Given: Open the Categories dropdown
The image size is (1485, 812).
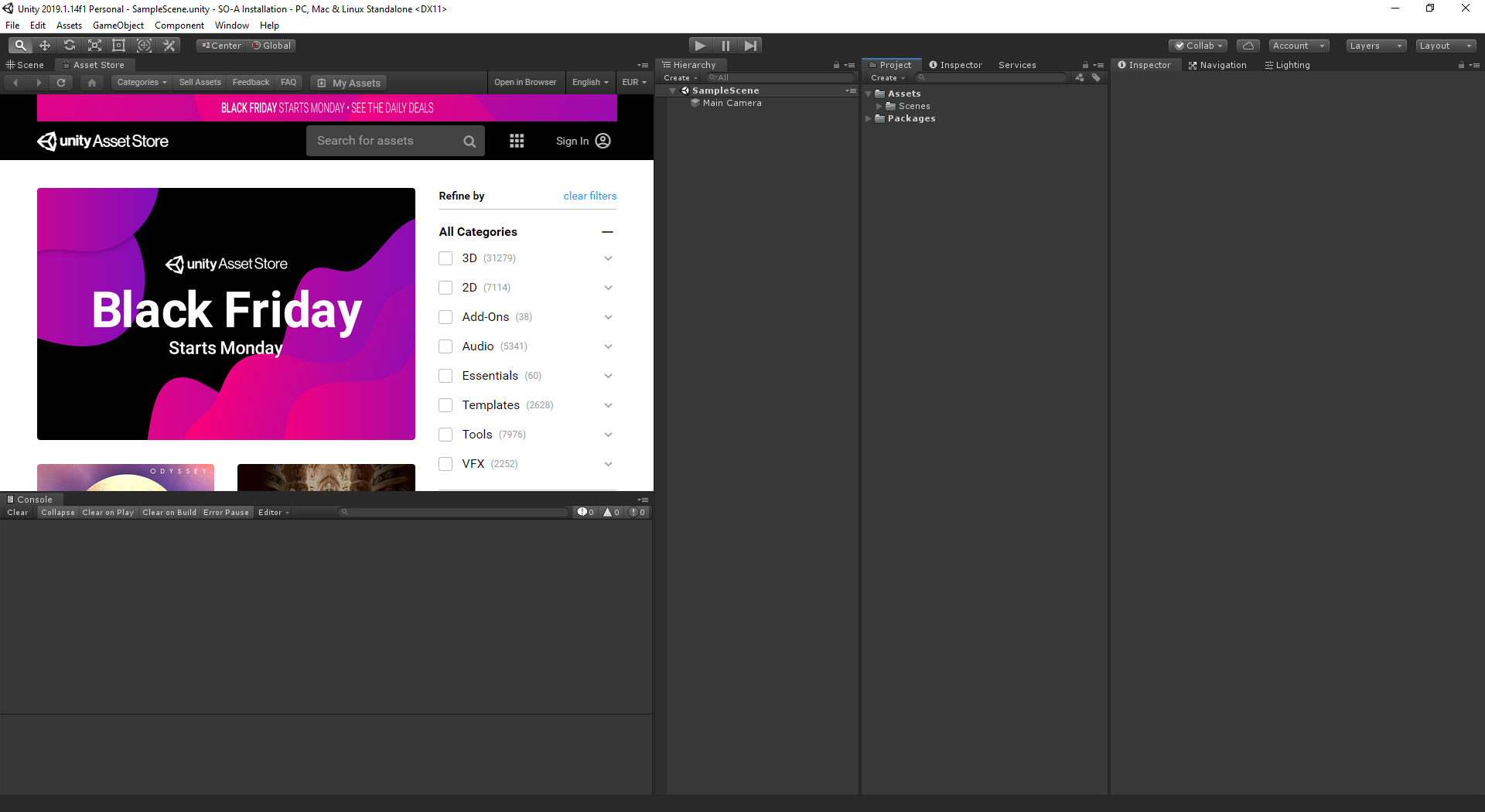Looking at the screenshot, I should tap(142, 82).
